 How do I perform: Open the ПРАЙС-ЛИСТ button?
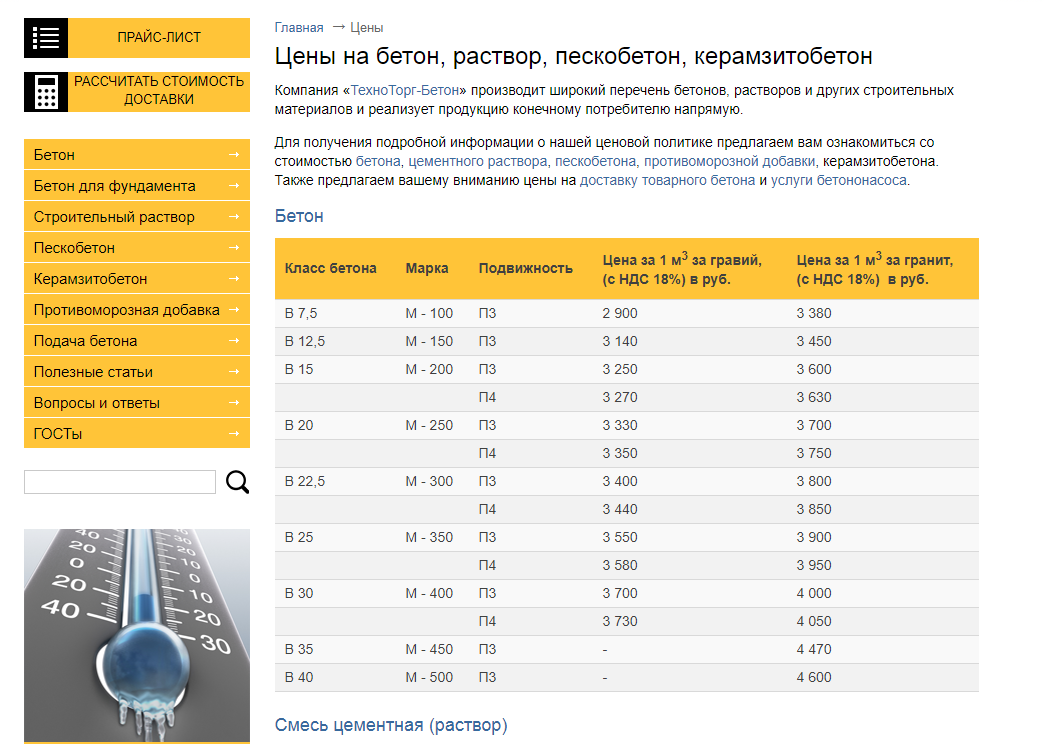click(158, 38)
